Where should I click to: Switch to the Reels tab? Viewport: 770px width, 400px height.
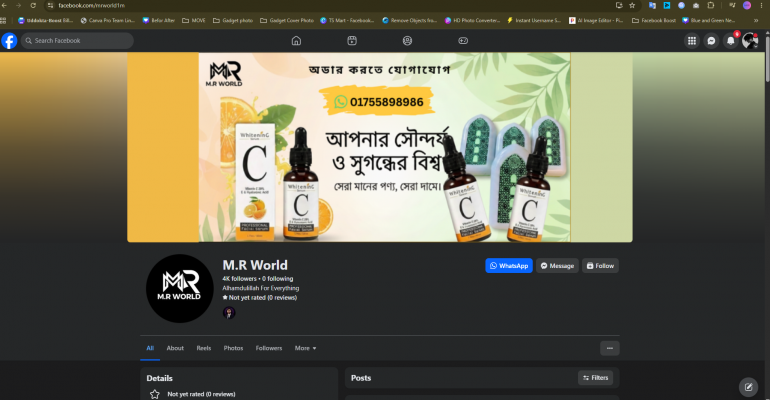tap(204, 348)
